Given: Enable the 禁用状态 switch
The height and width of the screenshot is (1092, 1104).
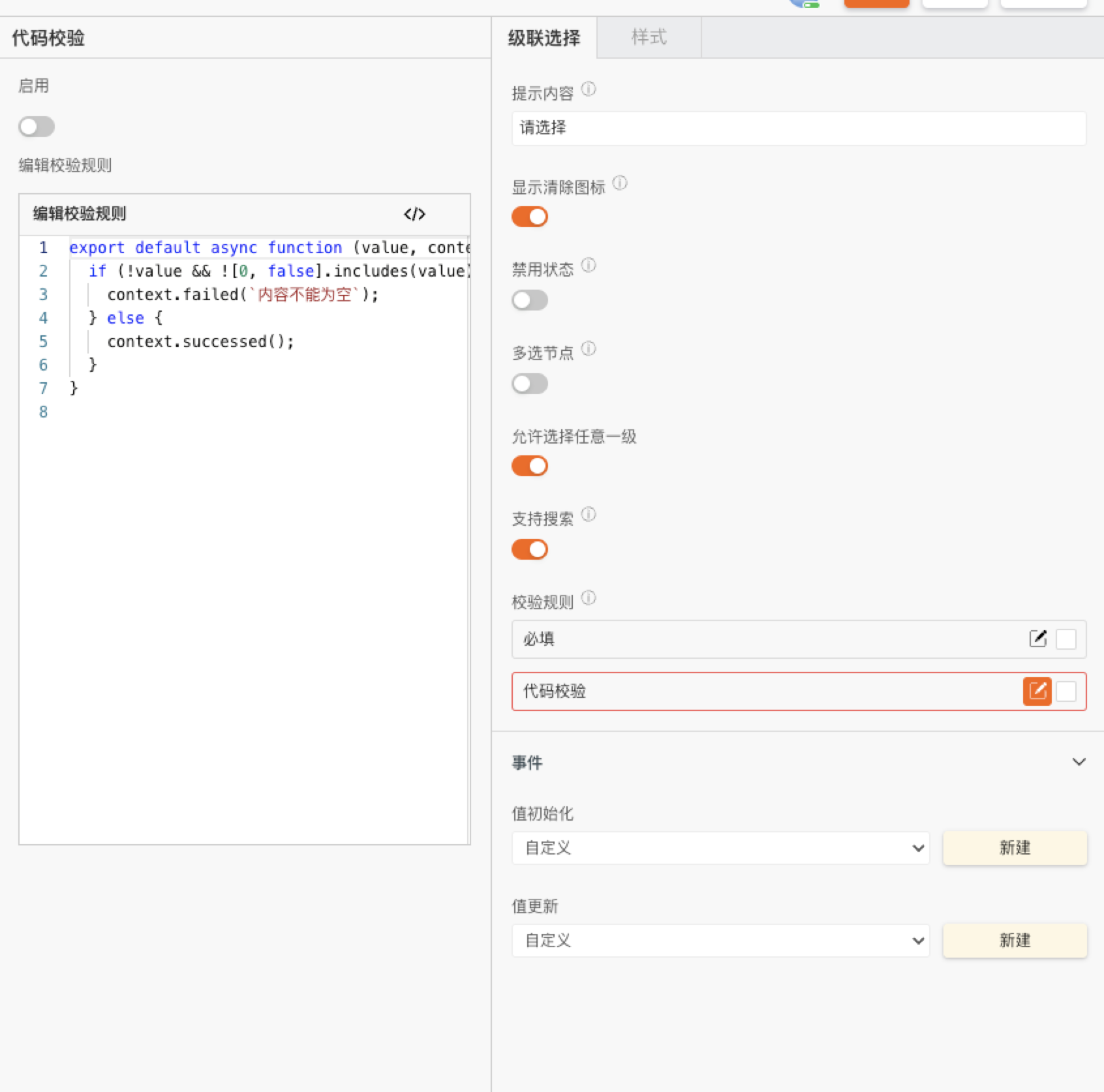Looking at the screenshot, I should tap(530, 300).
